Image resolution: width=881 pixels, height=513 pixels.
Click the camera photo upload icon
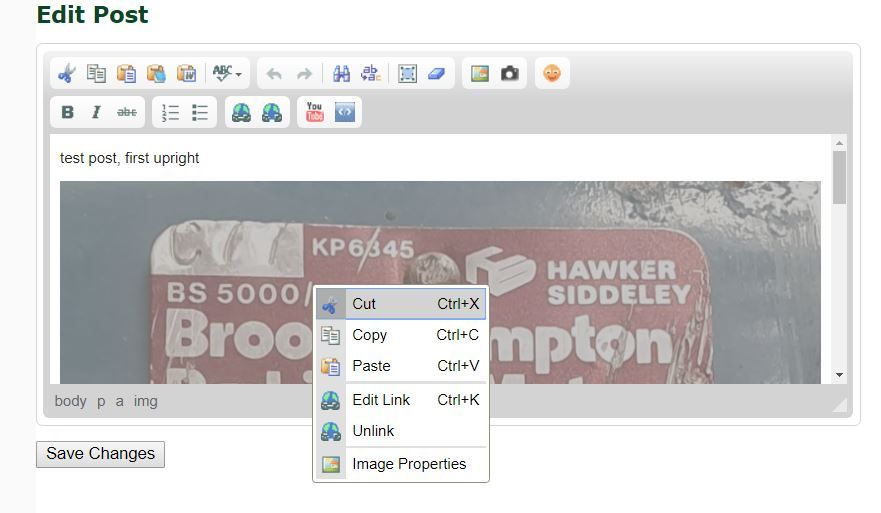[510, 74]
